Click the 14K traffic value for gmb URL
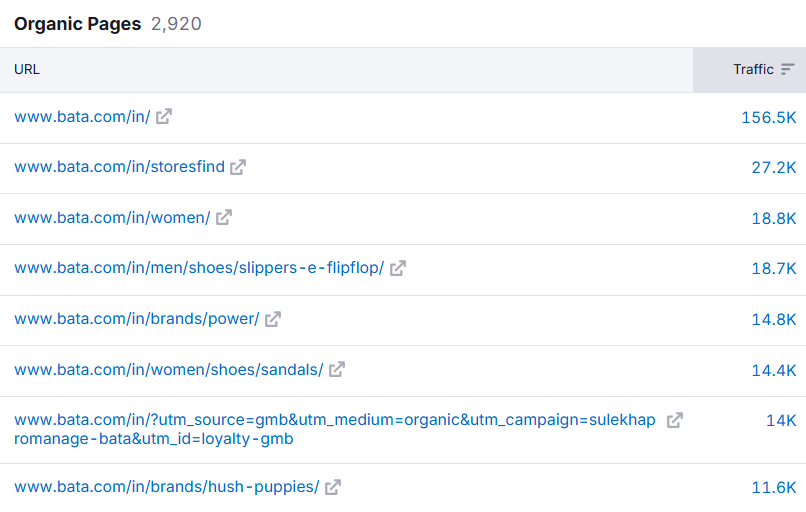 pyautogui.click(x=781, y=421)
